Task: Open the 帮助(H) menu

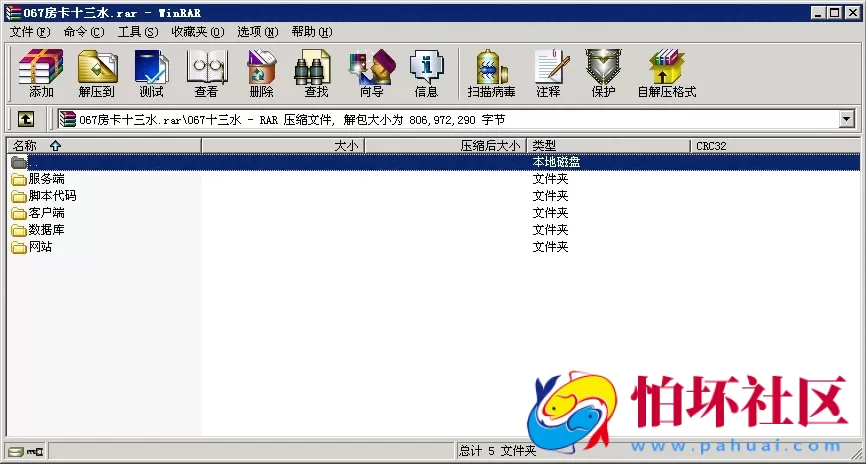Action: point(312,32)
